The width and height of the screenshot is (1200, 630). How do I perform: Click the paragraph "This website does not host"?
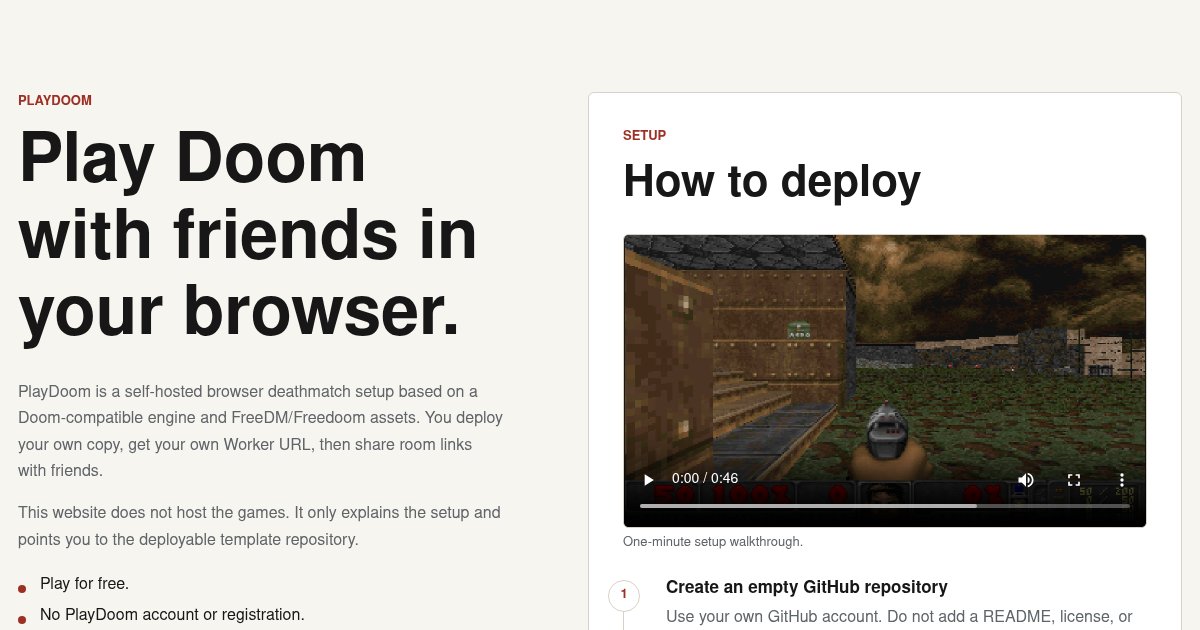click(x=260, y=526)
